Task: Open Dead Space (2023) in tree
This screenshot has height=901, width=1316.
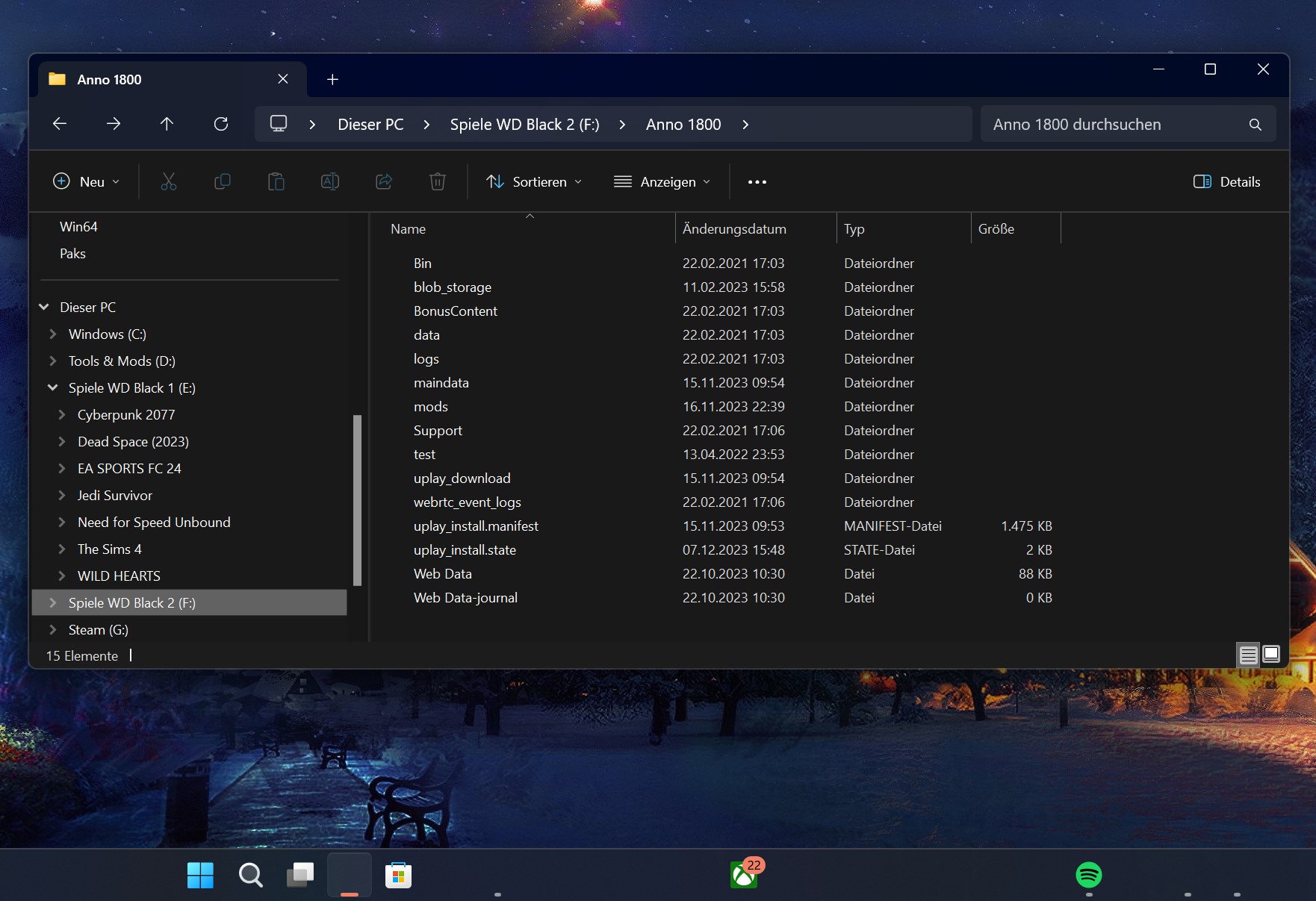Action: point(133,441)
